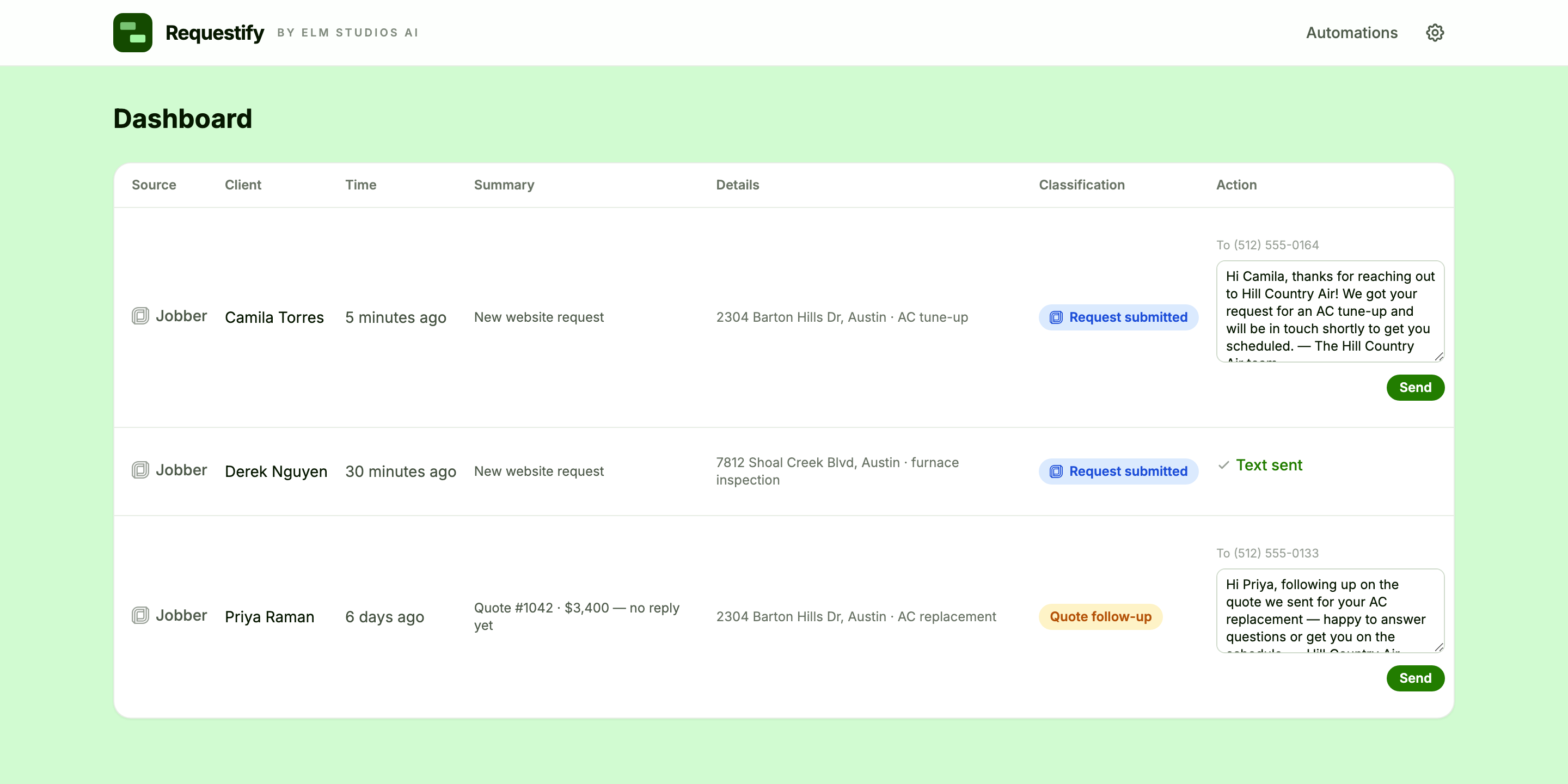Image resolution: width=1568 pixels, height=784 pixels.
Task: Click the '30 minutes ago' time cell
Action: pos(401,471)
